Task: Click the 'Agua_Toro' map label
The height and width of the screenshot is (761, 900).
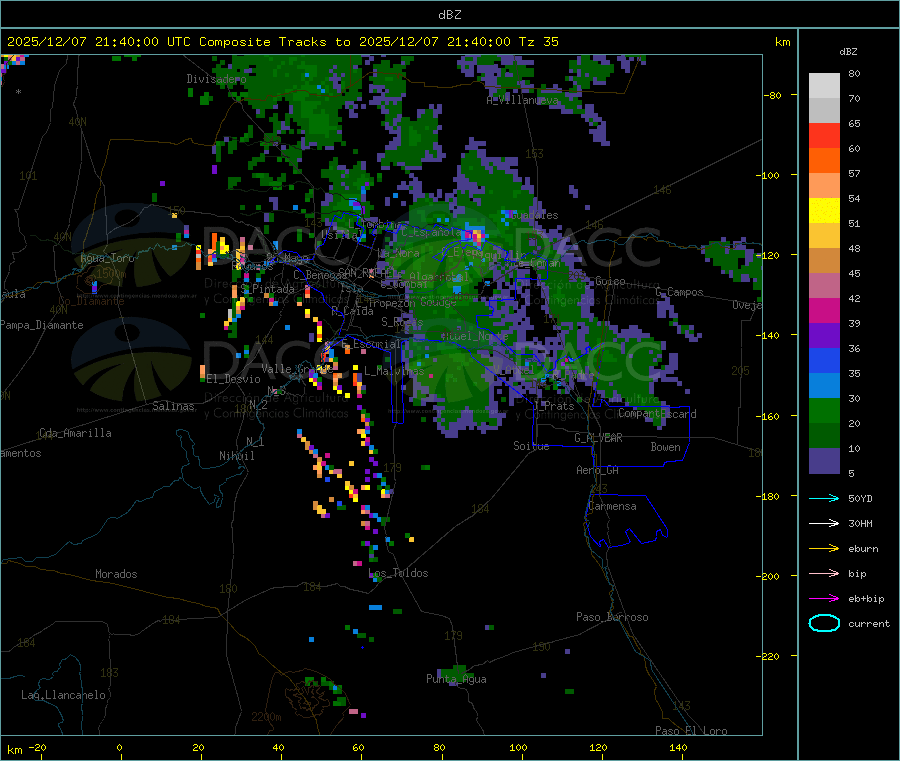Action: click(x=107, y=258)
